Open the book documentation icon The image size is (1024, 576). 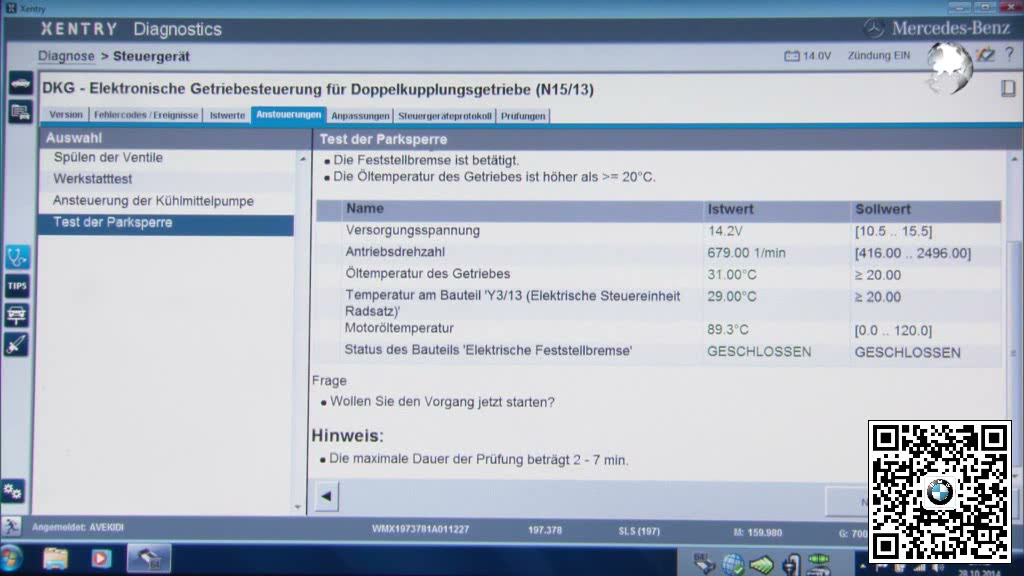coord(1008,88)
